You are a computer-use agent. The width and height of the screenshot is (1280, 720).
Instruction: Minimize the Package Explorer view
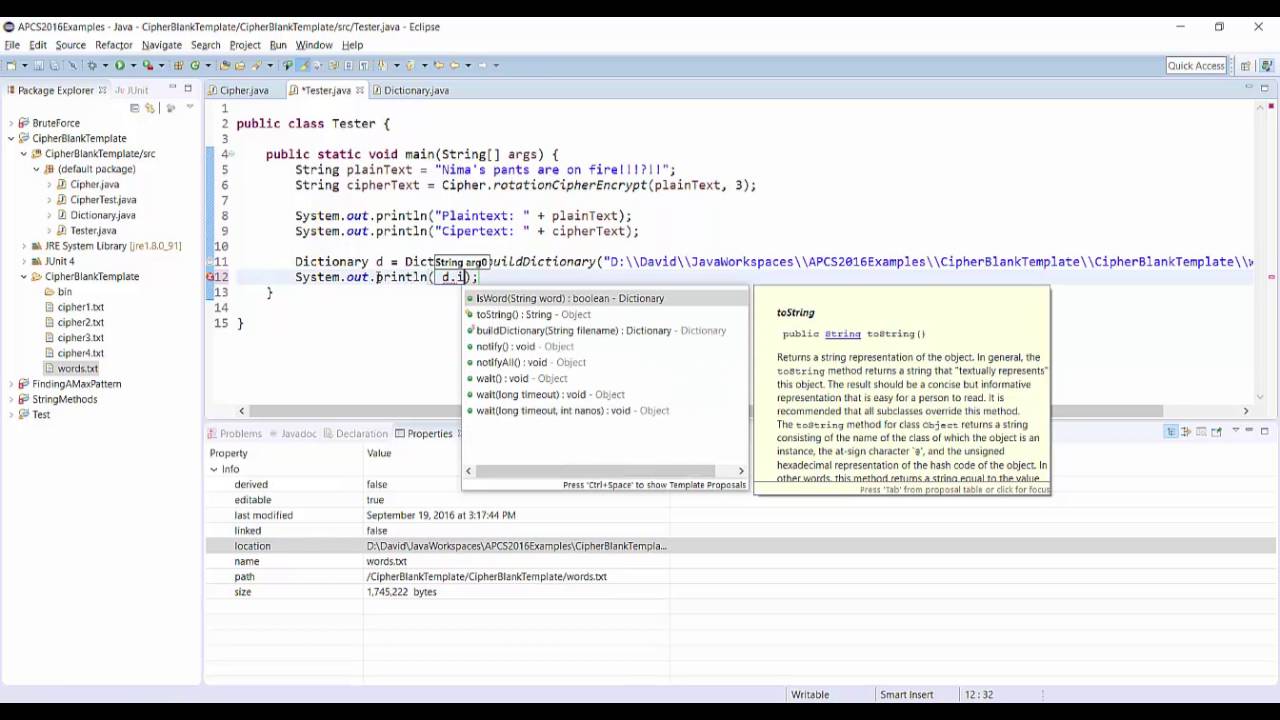point(172,88)
